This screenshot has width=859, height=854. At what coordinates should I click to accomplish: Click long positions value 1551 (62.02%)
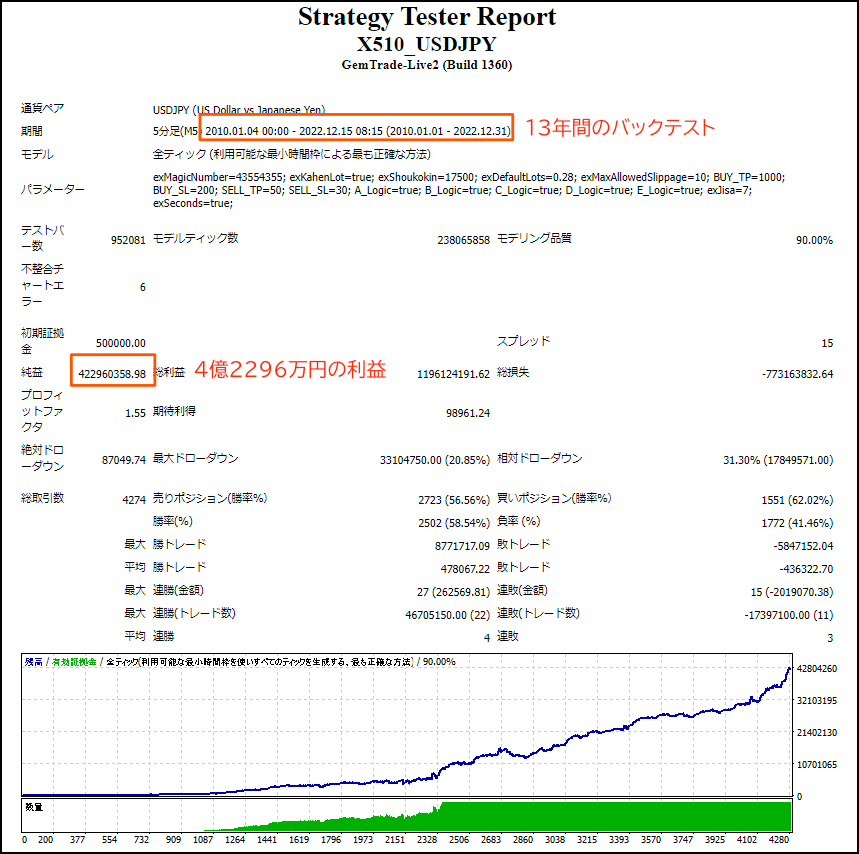[797, 500]
